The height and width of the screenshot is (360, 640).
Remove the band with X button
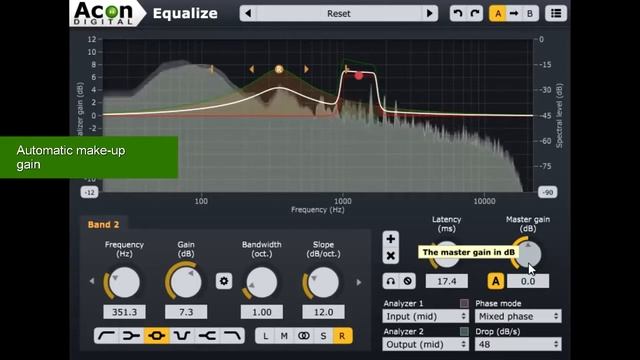(x=391, y=256)
